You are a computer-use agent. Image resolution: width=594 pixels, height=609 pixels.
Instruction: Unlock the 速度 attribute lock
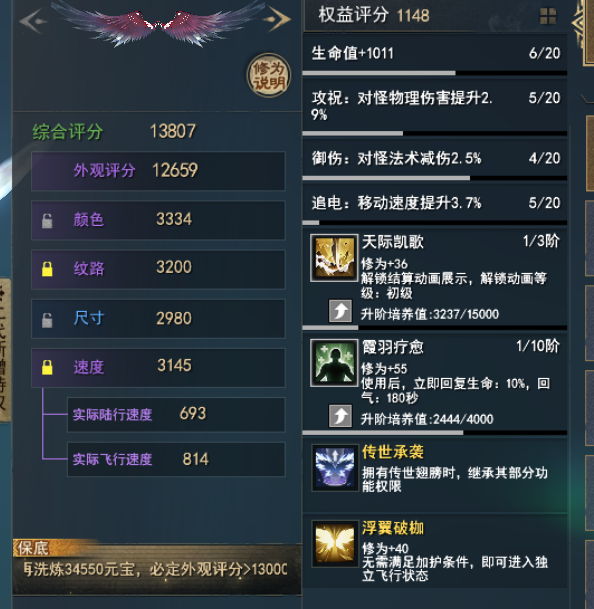click(x=47, y=367)
